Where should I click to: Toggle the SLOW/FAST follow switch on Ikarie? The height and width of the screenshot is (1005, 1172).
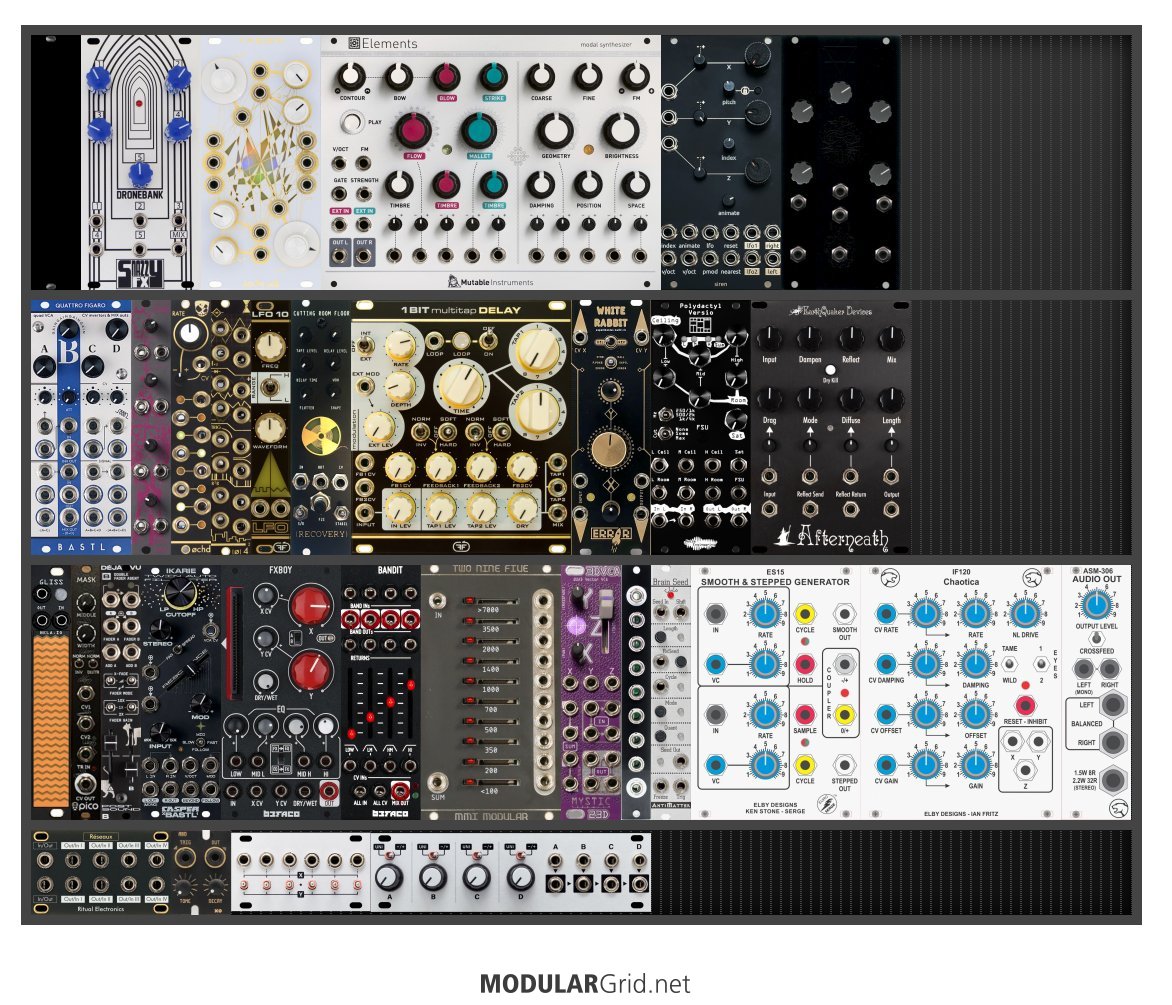(x=198, y=742)
